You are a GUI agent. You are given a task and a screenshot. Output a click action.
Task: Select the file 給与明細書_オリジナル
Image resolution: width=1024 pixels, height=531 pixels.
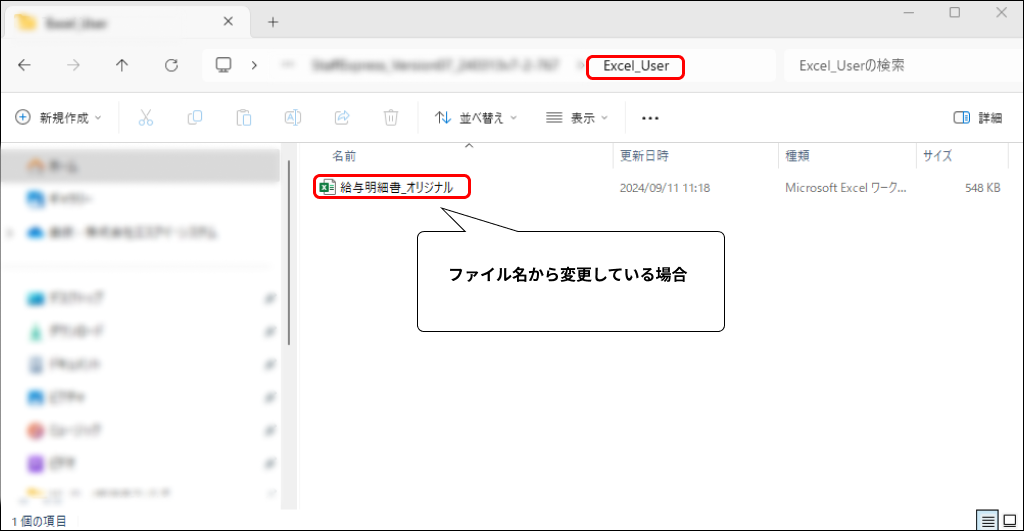(x=396, y=187)
